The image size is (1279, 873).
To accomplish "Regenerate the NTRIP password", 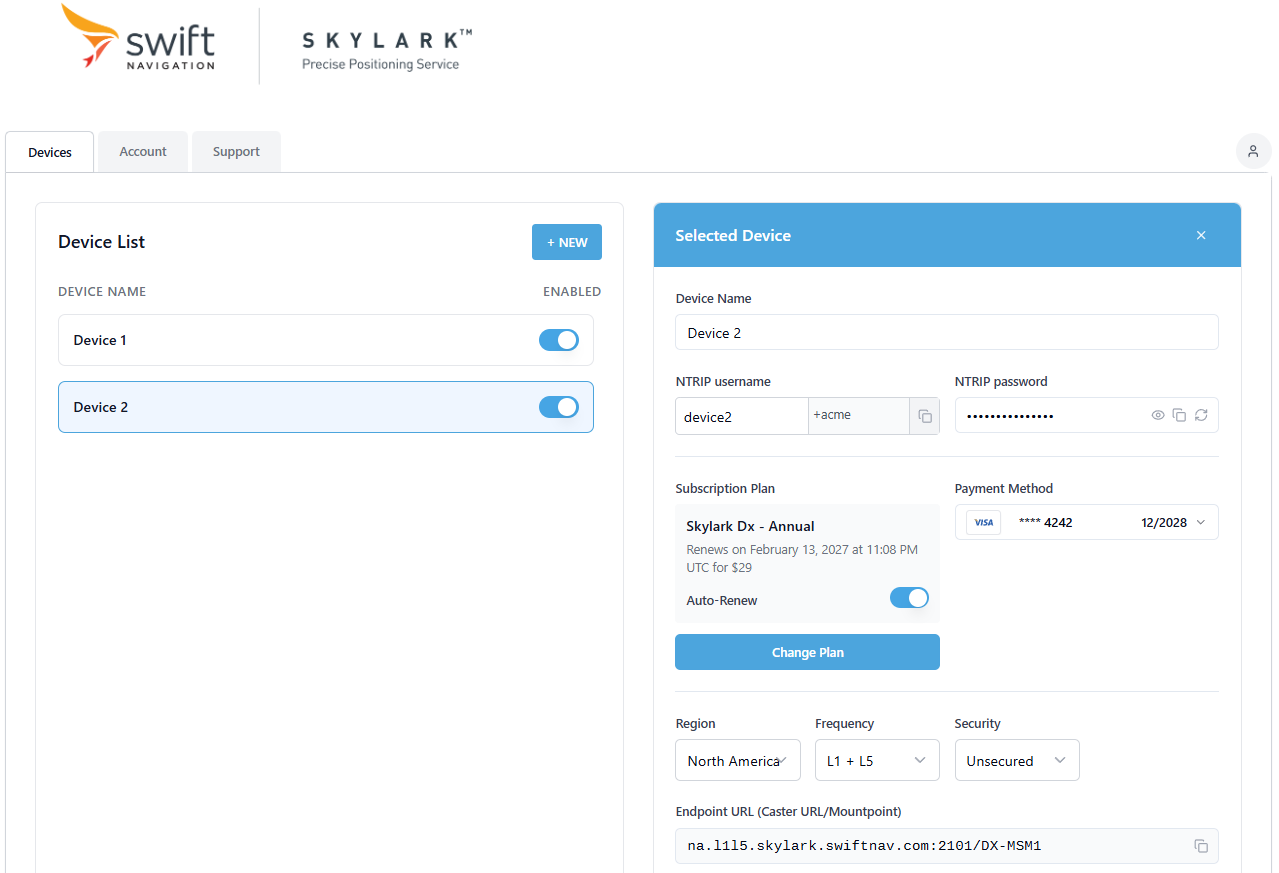I will (1201, 415).
